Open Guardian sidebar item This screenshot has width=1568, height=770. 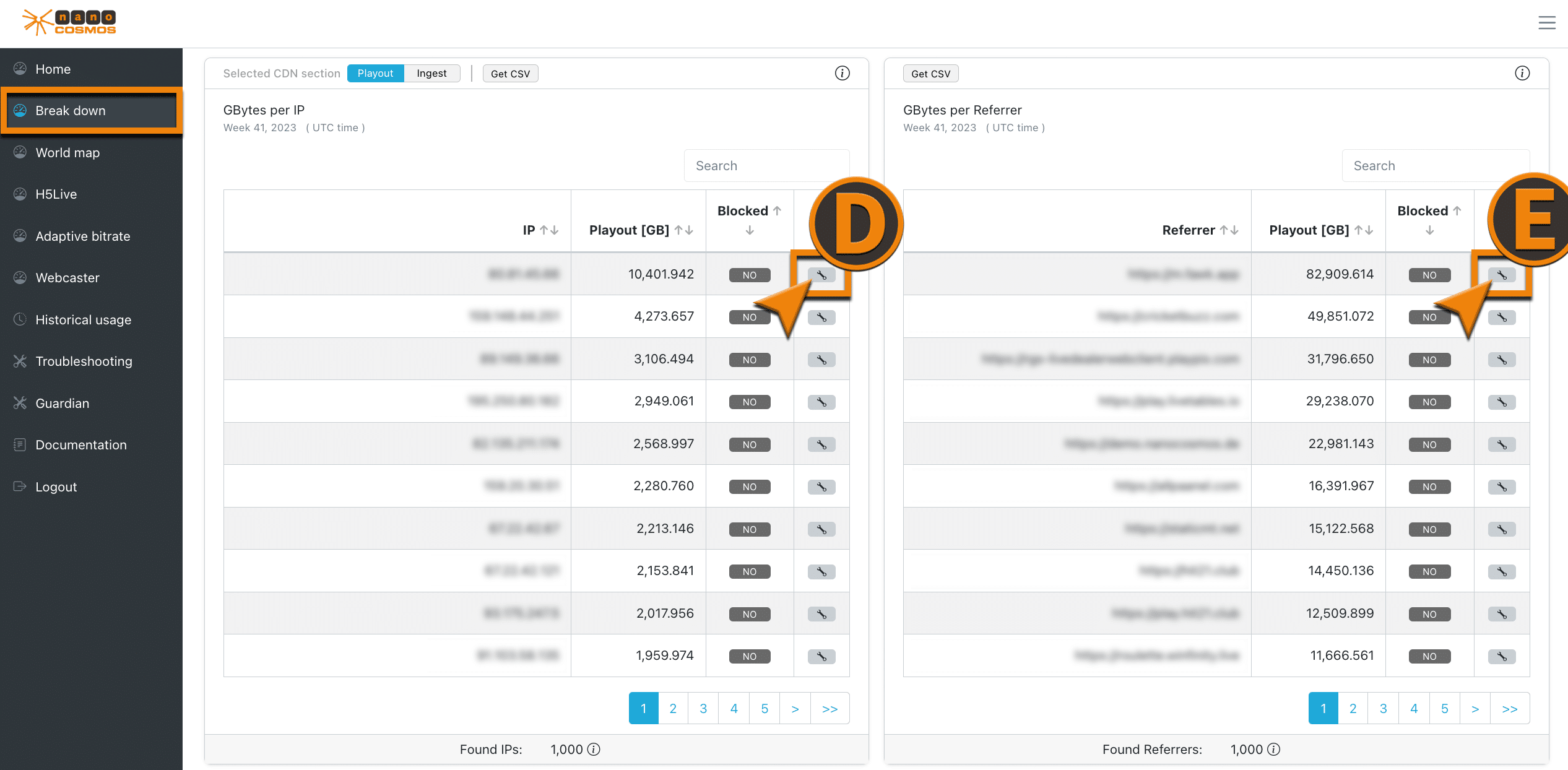(x=62, y=403)
